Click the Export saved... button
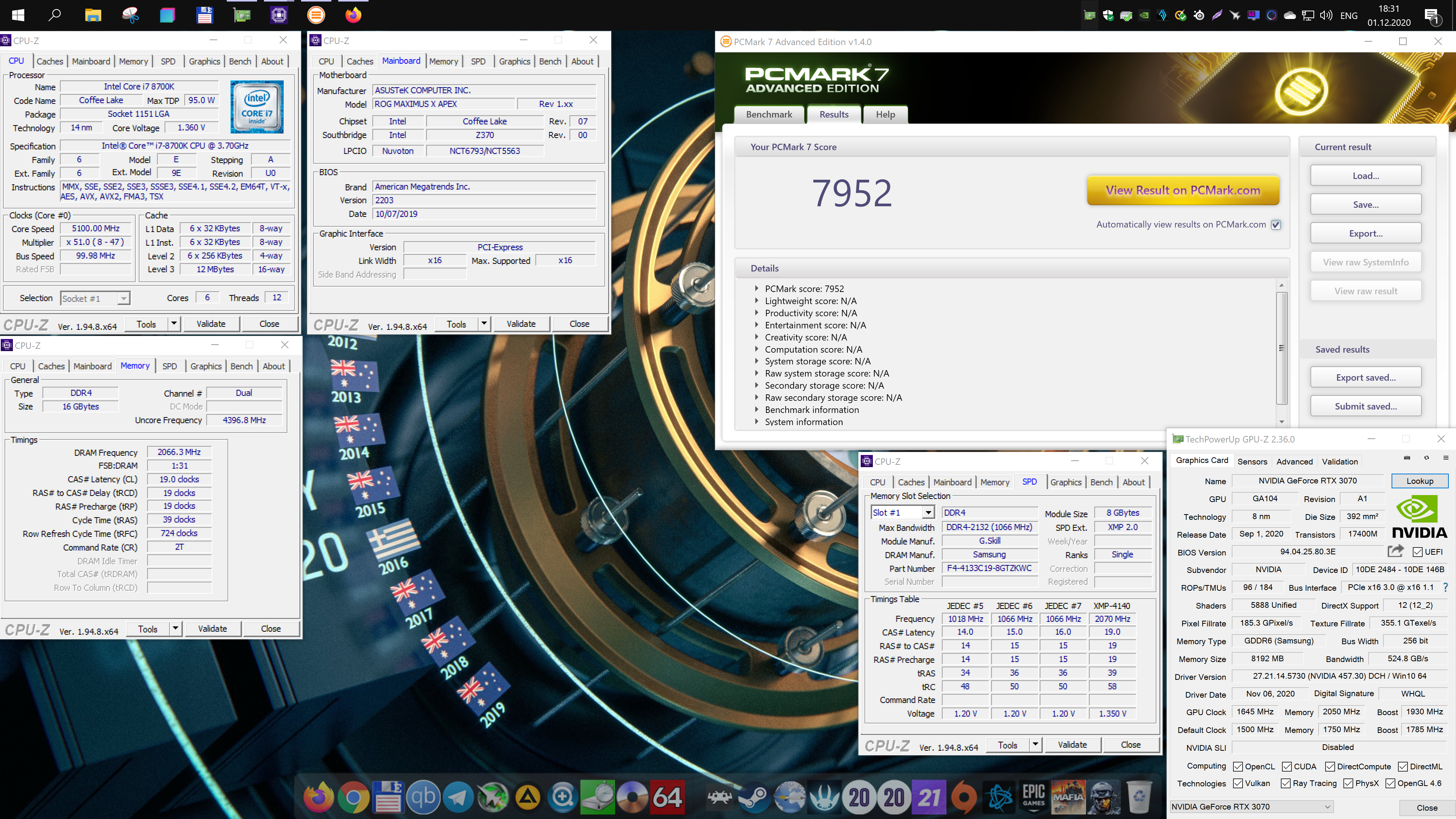This screenshot has width=1456, height=819. pos(1365,378)
